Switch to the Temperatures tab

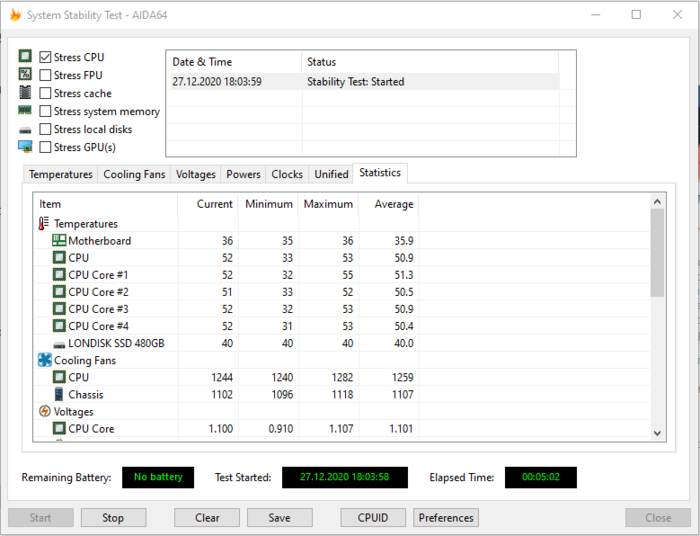[x=60, y=174]
